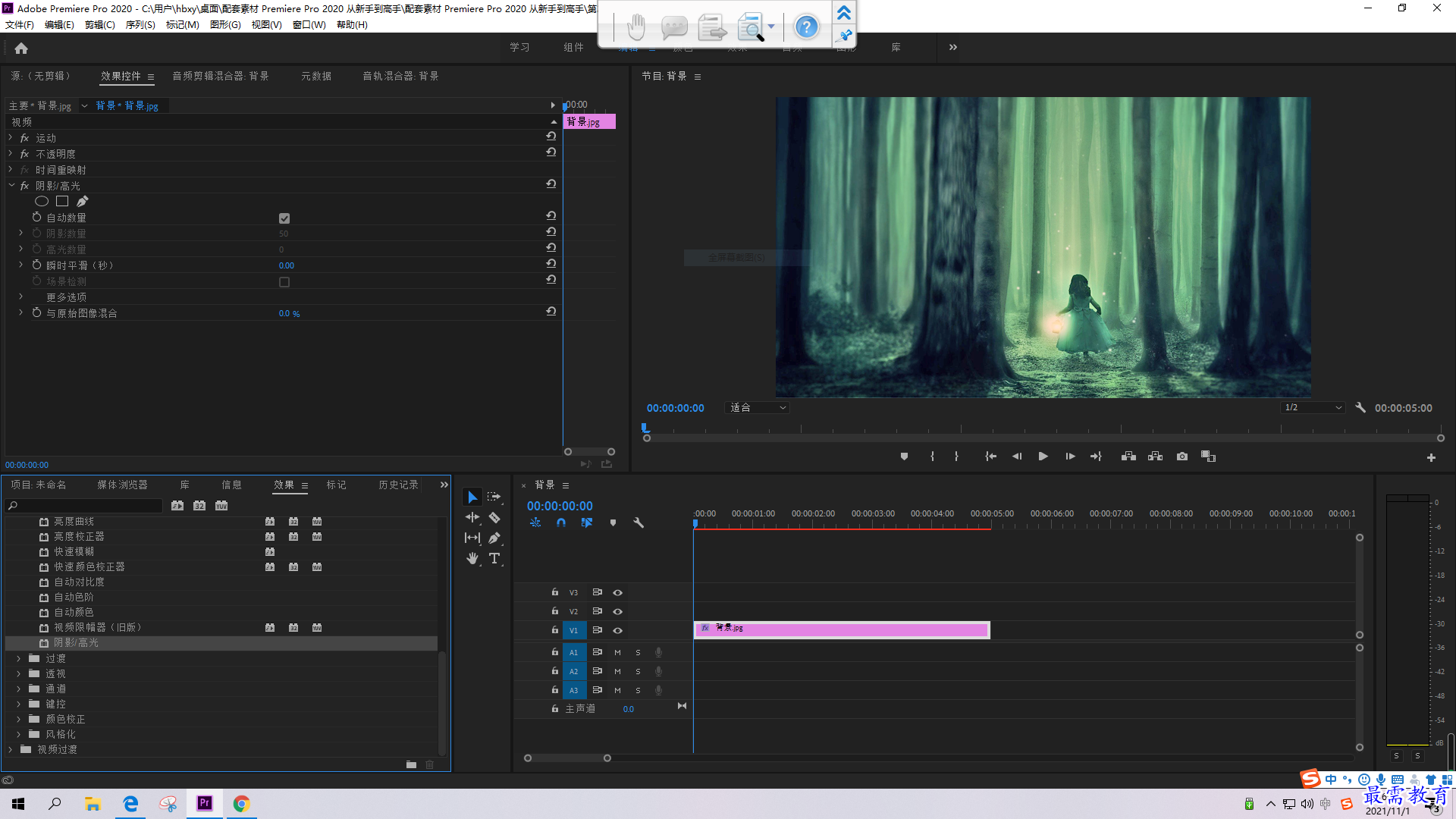Expand the 不透明度 effect properties

(x=11, y=153)
